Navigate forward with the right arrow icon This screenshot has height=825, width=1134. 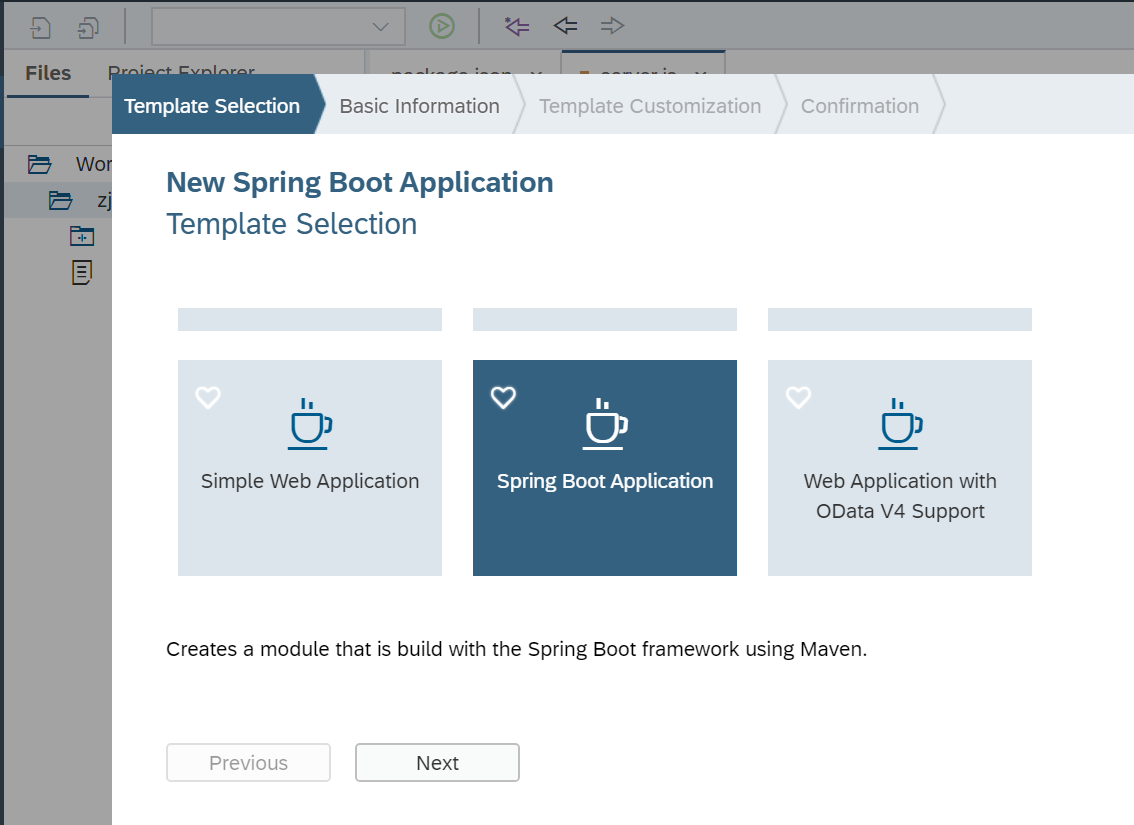coord(612,26)
